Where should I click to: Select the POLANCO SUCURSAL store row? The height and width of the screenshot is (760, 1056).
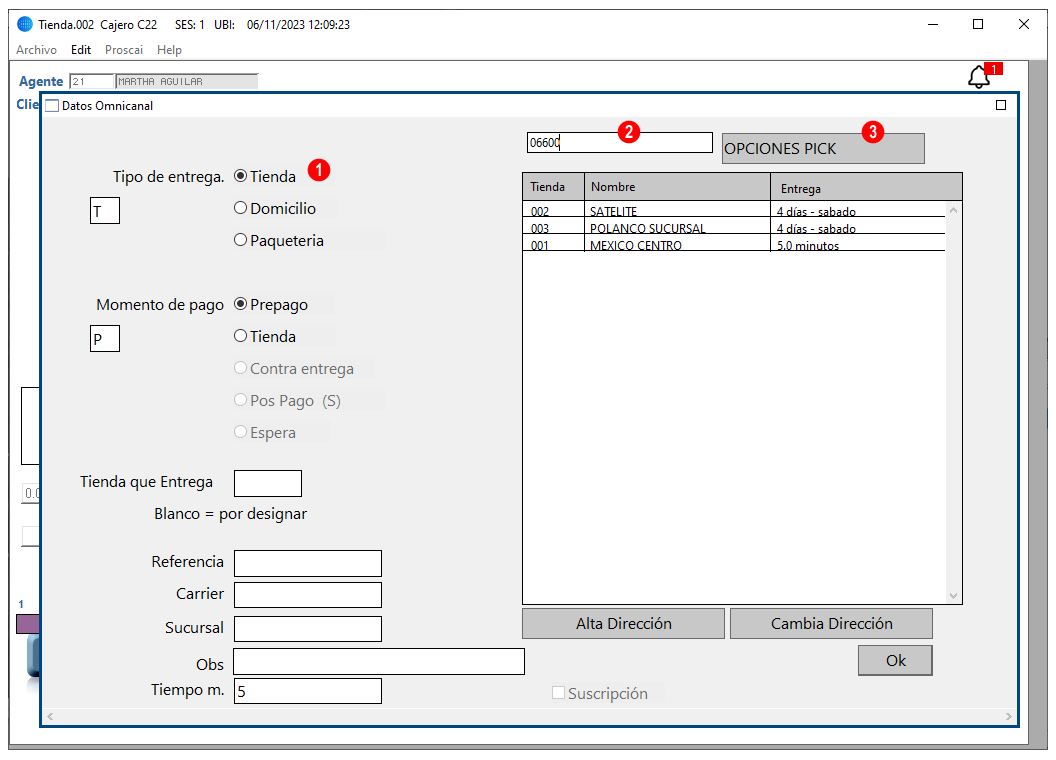(734, 226)
